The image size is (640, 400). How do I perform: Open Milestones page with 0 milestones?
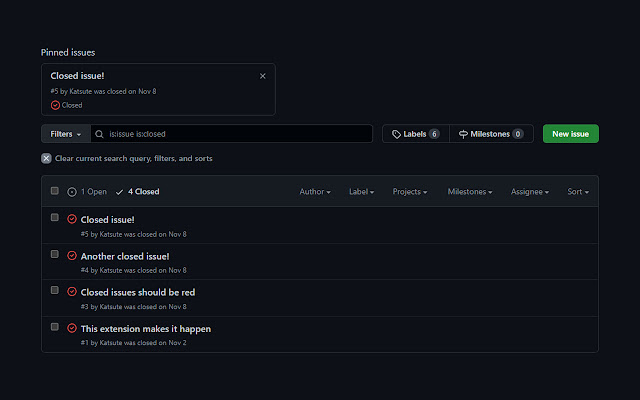click(491, 134)
